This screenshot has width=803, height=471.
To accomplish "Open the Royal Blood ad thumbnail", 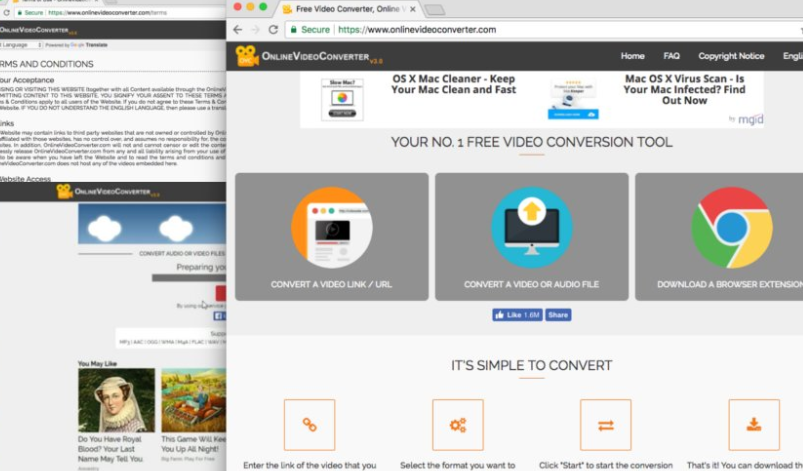I will pyautogui.click(x=116, y=400).
